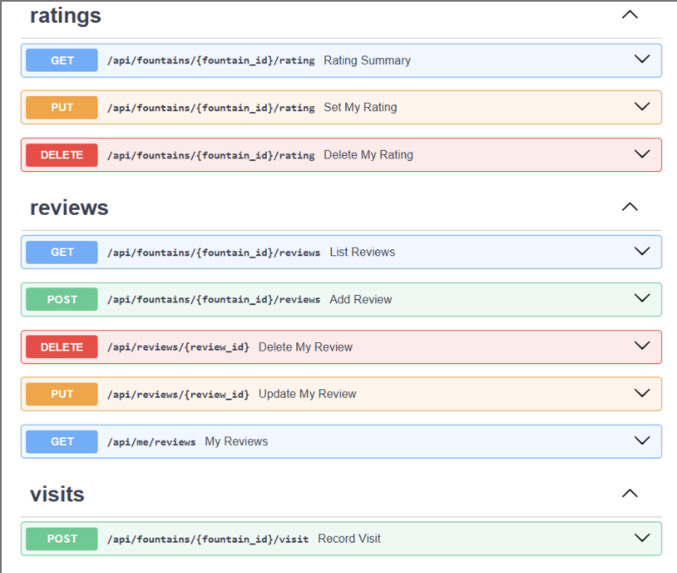
Task: Expand the Add Review endpoint arrow
Action: click(x=642, y=298)
